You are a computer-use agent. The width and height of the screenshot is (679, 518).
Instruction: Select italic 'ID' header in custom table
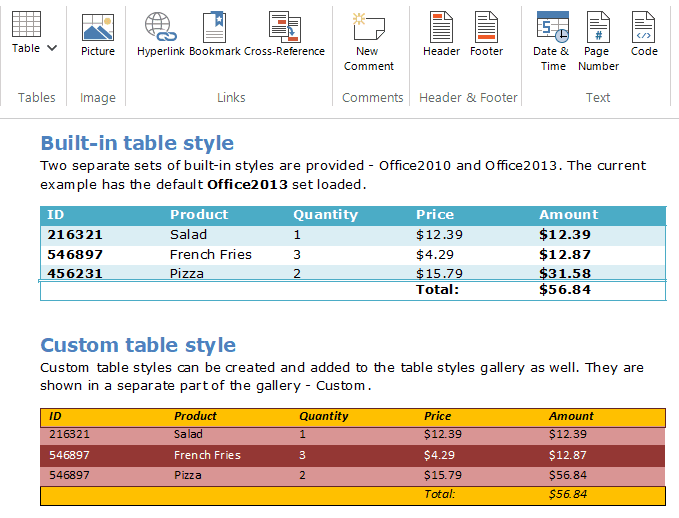pos(55,416)
